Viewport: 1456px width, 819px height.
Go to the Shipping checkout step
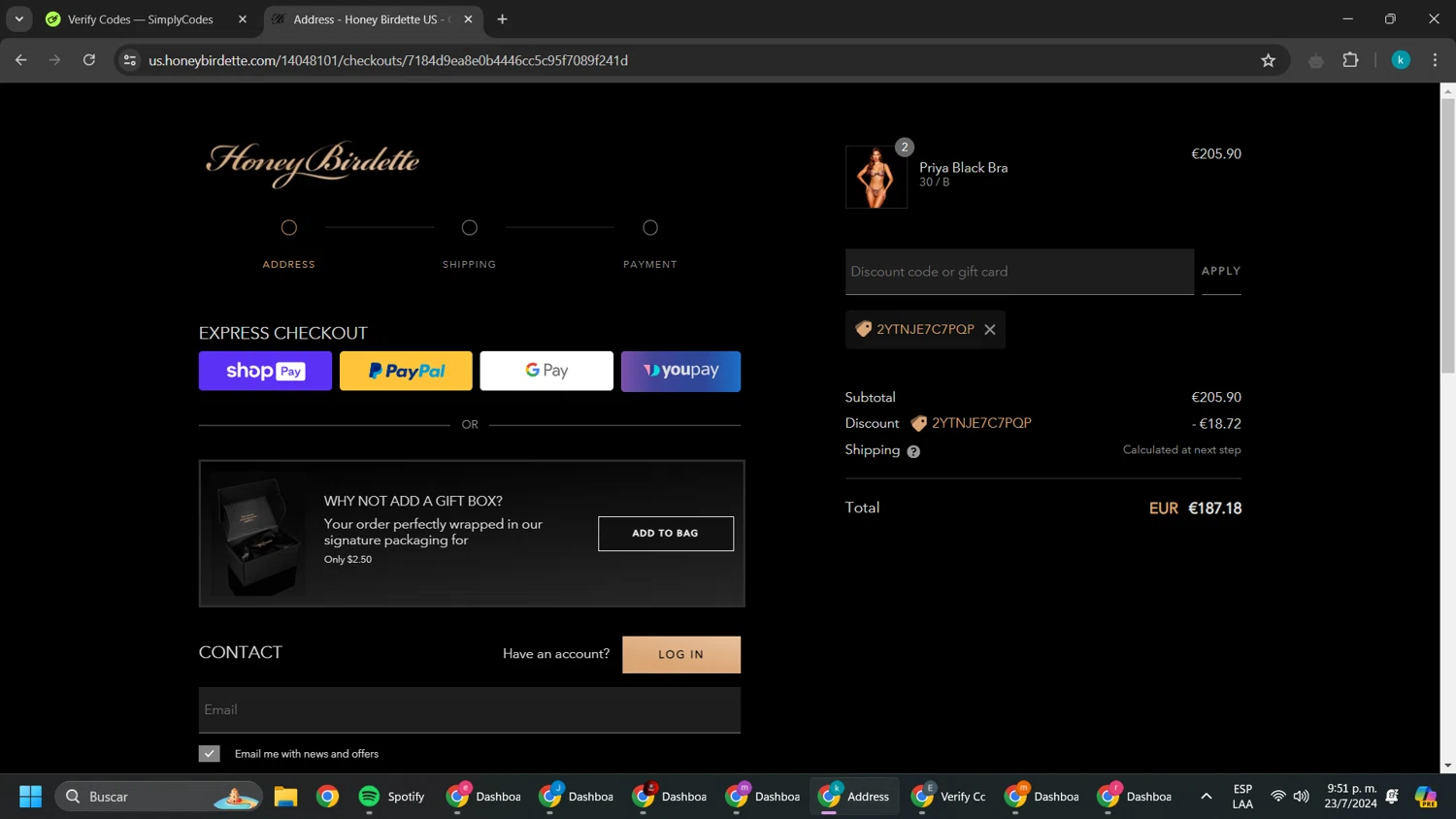(x=470, y=245)
